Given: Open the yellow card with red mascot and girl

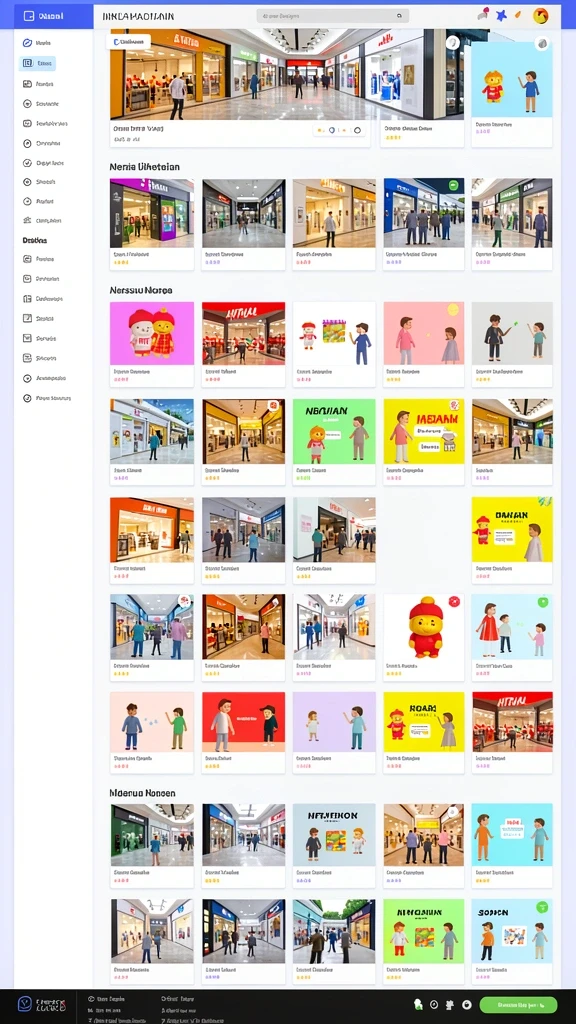Looking at the screenshot, I should point(423,733).
